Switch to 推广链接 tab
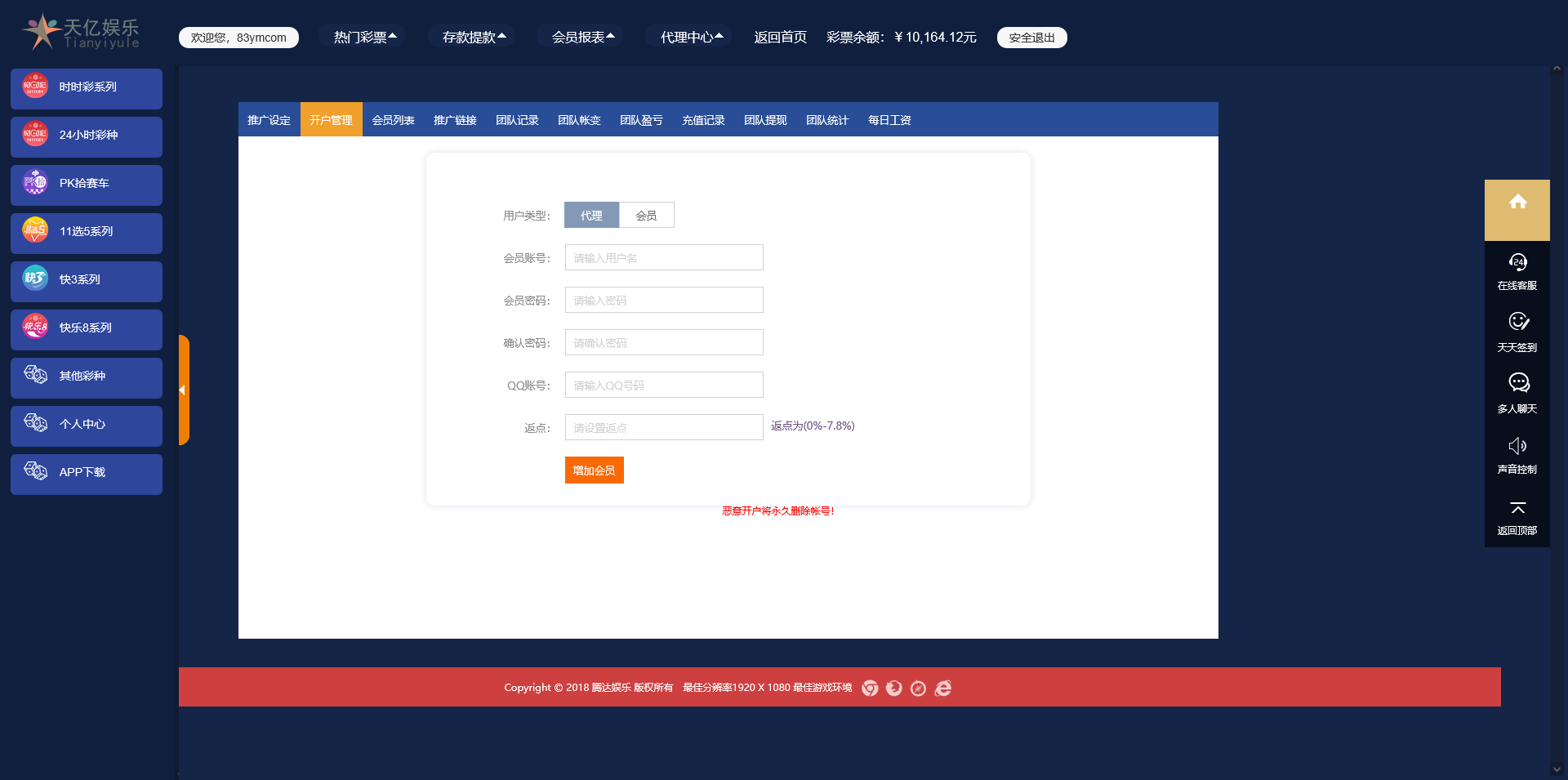 click(x=456, y=120)
